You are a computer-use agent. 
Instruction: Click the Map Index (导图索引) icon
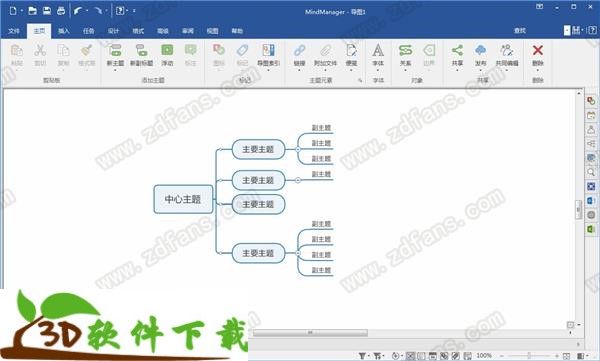coord(268,50)
